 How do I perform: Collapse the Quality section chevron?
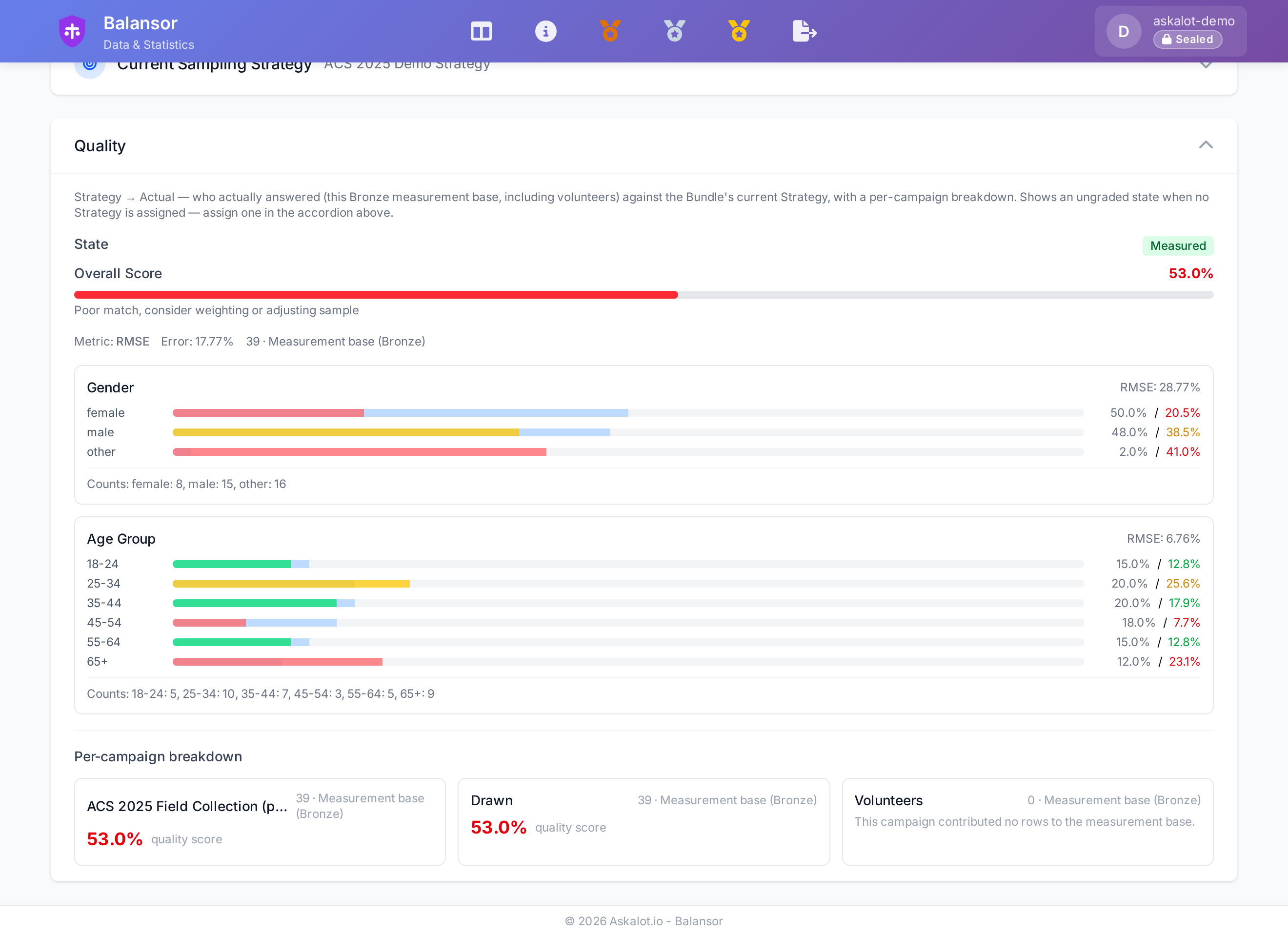1206,145
